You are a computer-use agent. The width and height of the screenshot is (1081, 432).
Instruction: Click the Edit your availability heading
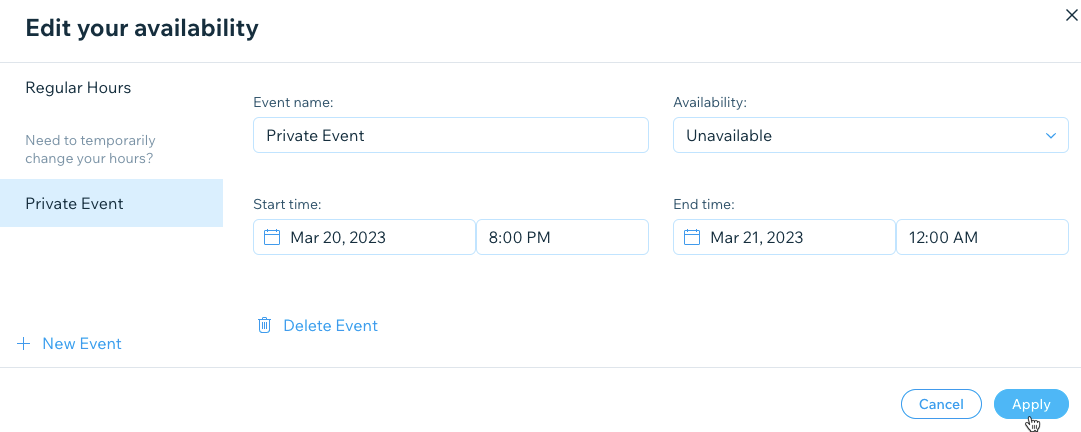(x=141, y=28)
